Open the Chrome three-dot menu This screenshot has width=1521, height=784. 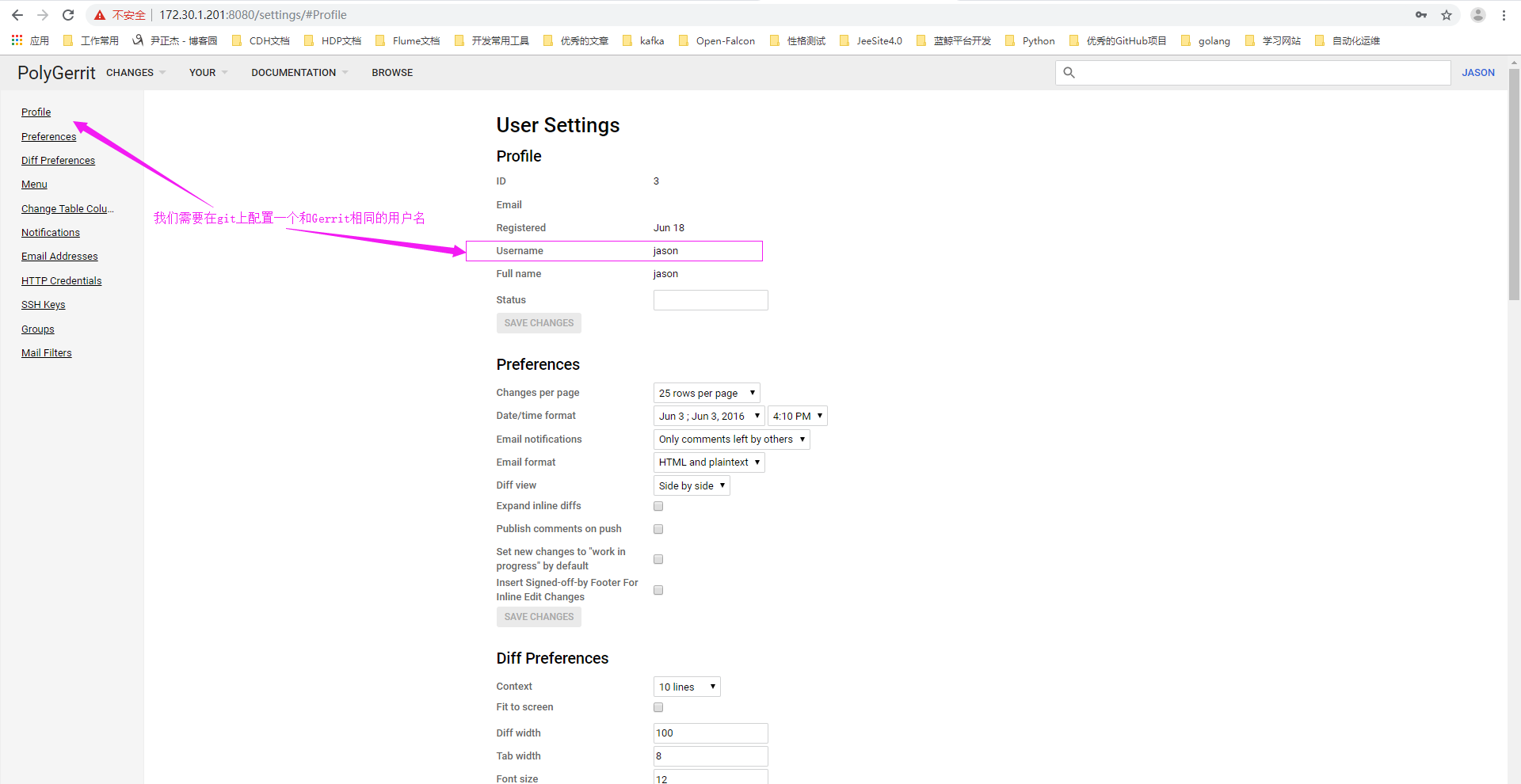pyautogui.click(x=1504, y=15)
